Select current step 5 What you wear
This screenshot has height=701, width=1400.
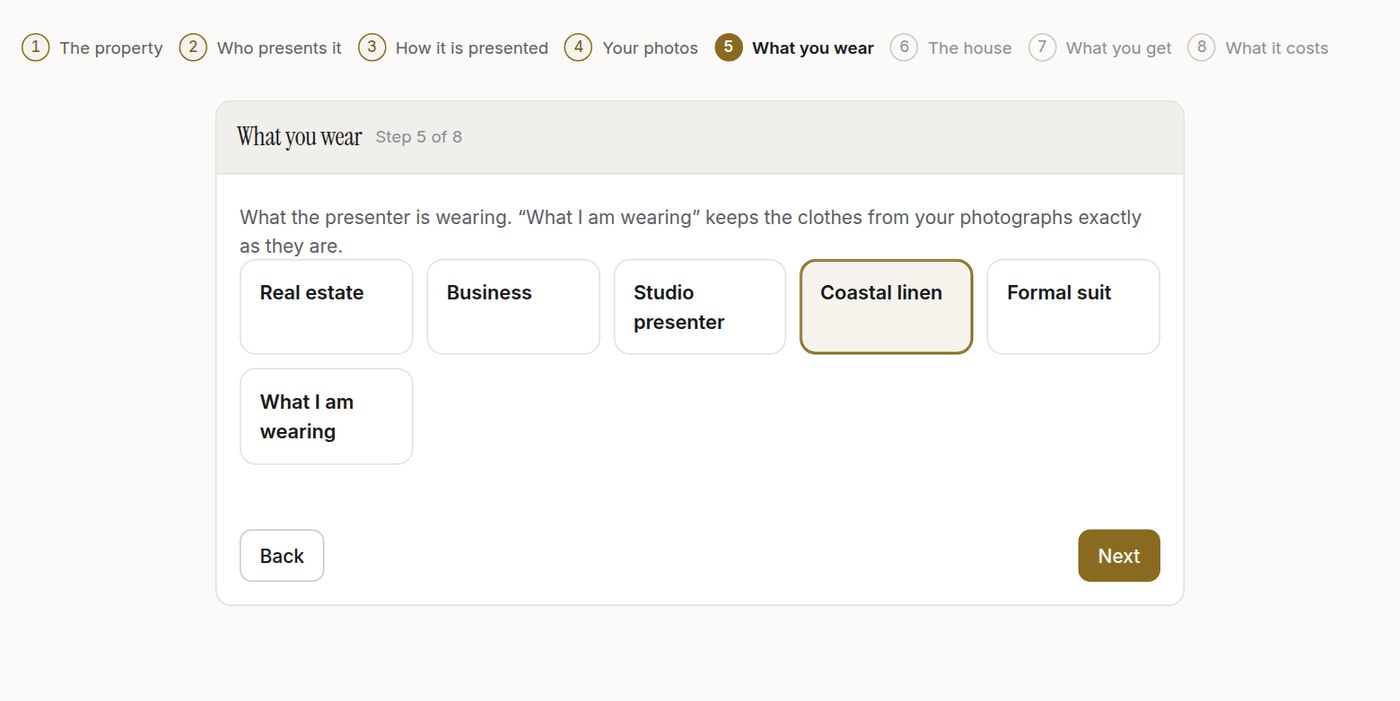[x=794, y=48]
